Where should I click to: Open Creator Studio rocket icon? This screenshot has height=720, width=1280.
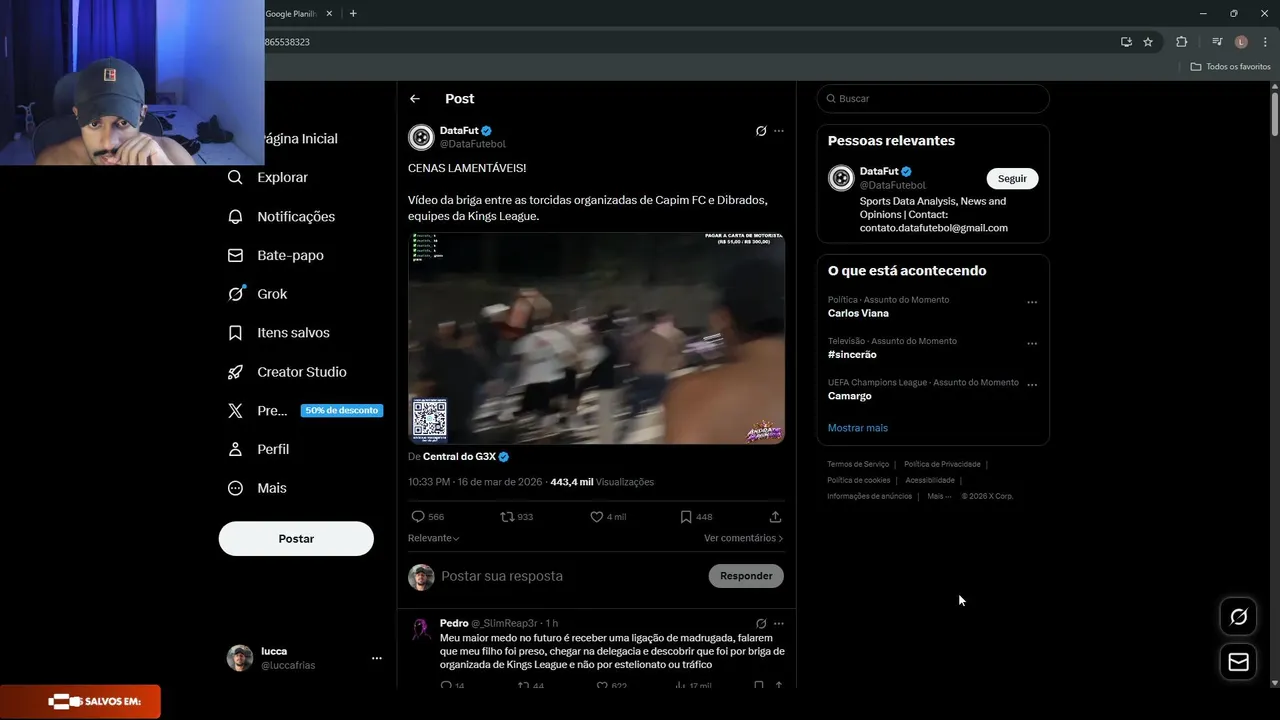[x=235, y=372]
